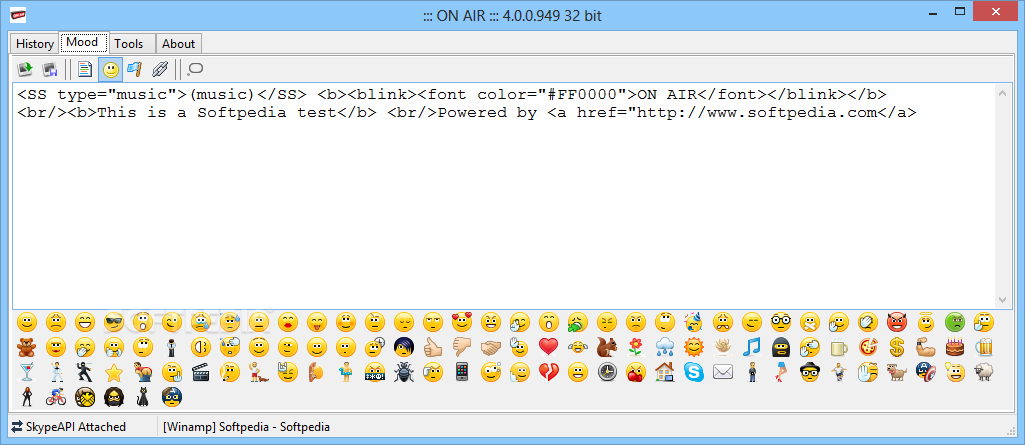Insert the black bug emoticon
Screen dimensions: 1025x445
403,372
